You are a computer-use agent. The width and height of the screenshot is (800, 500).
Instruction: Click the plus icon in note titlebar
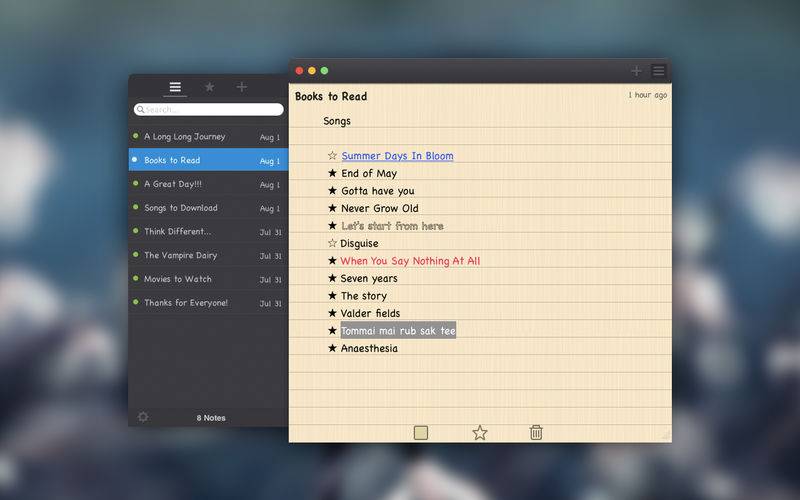[636, 71]
